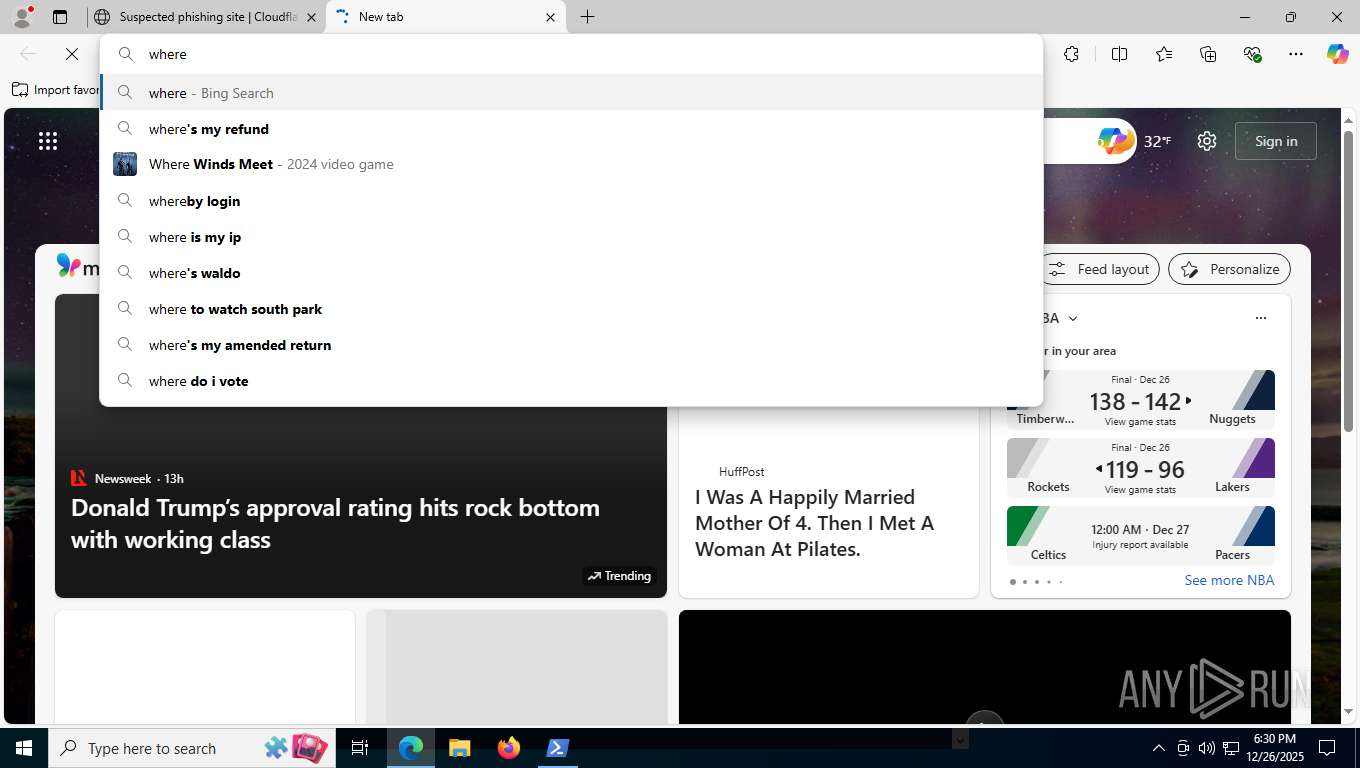
Task: Click See more NBA link
Action: coord(1229,580)
